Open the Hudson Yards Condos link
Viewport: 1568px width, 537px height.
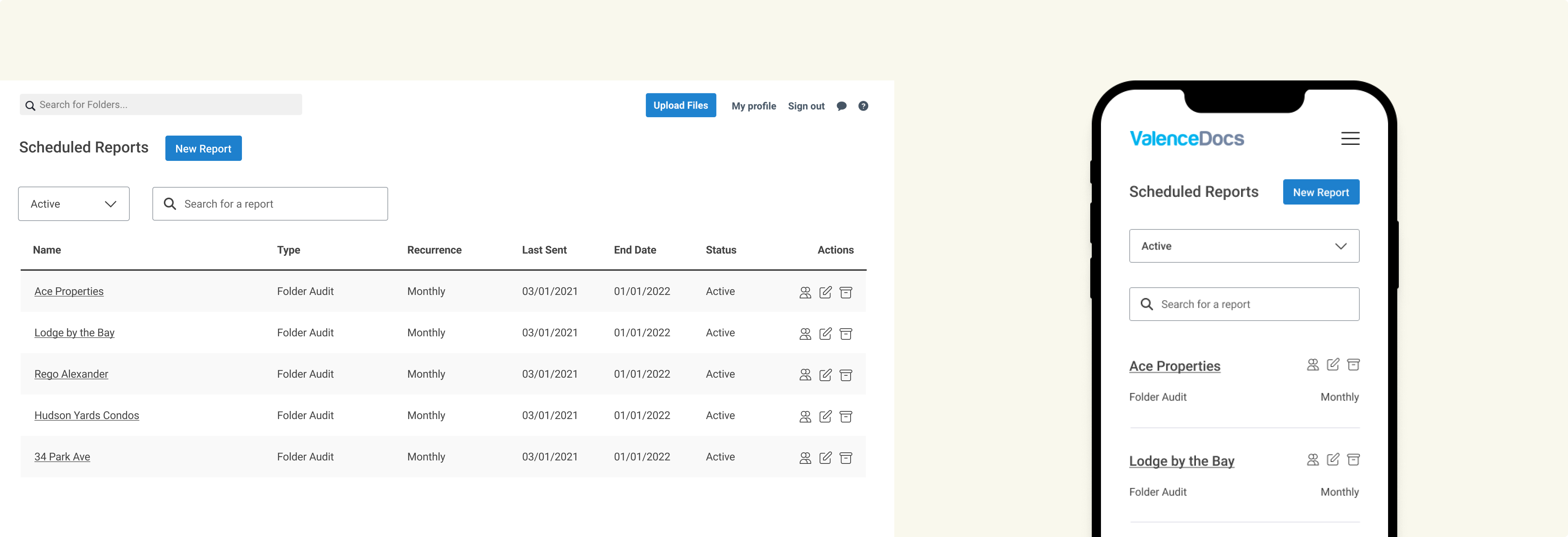[87, 416]
